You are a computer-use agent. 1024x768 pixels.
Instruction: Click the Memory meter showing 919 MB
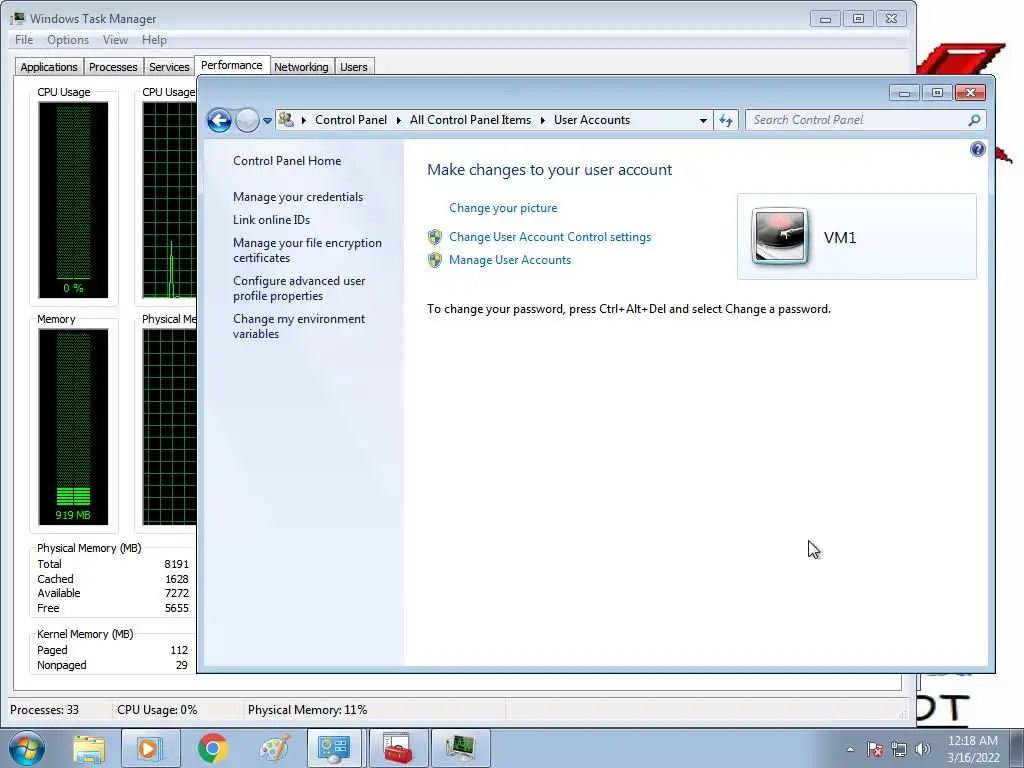(x=73, y=427)
